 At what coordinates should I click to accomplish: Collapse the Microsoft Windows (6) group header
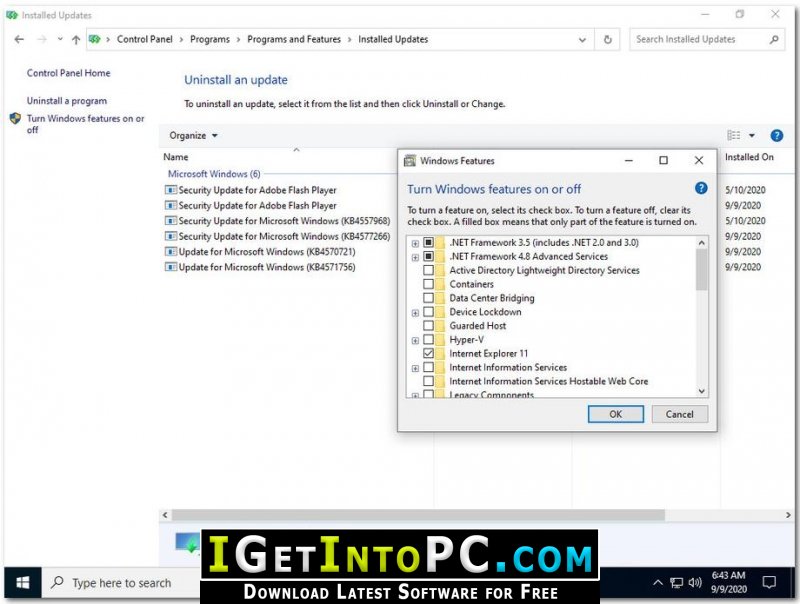pos(214,174)
